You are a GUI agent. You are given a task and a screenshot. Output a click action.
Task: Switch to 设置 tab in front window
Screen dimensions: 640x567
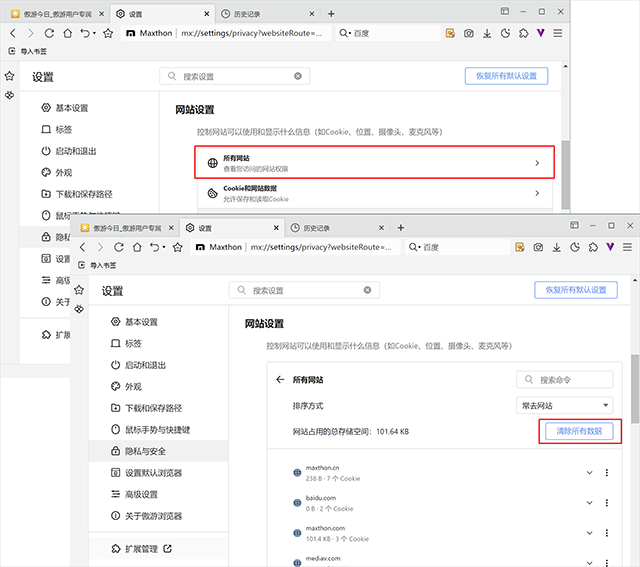pyautogui.click(x=232, y=228)
